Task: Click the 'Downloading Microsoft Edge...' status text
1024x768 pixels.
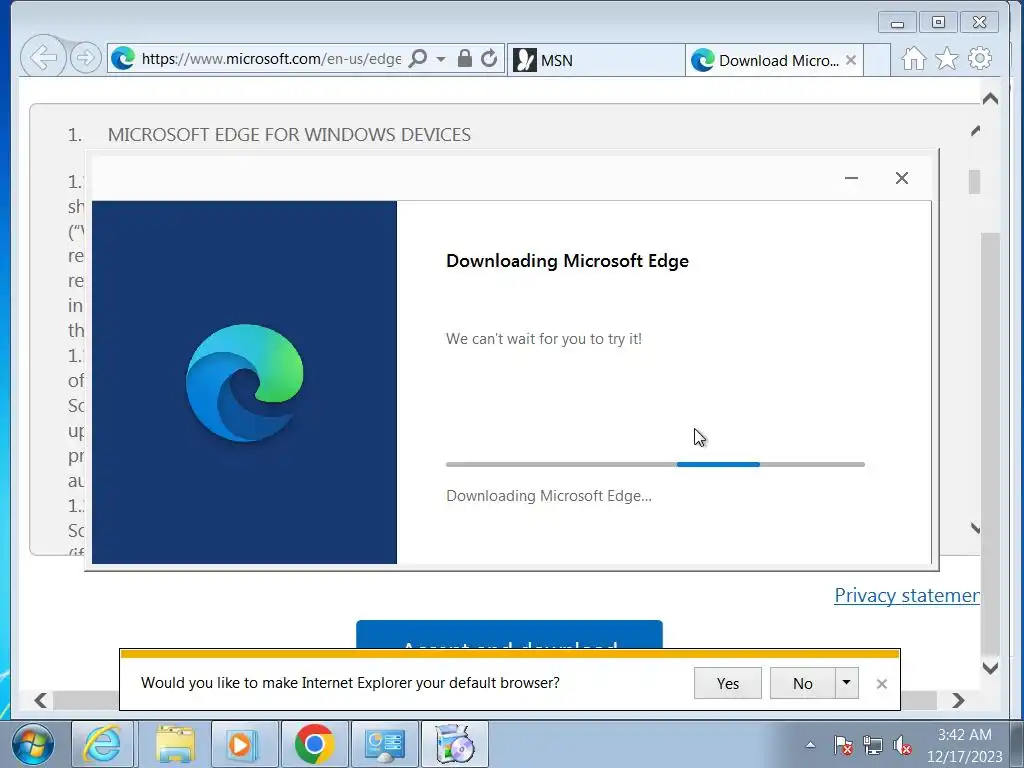Action: (549, 496)
